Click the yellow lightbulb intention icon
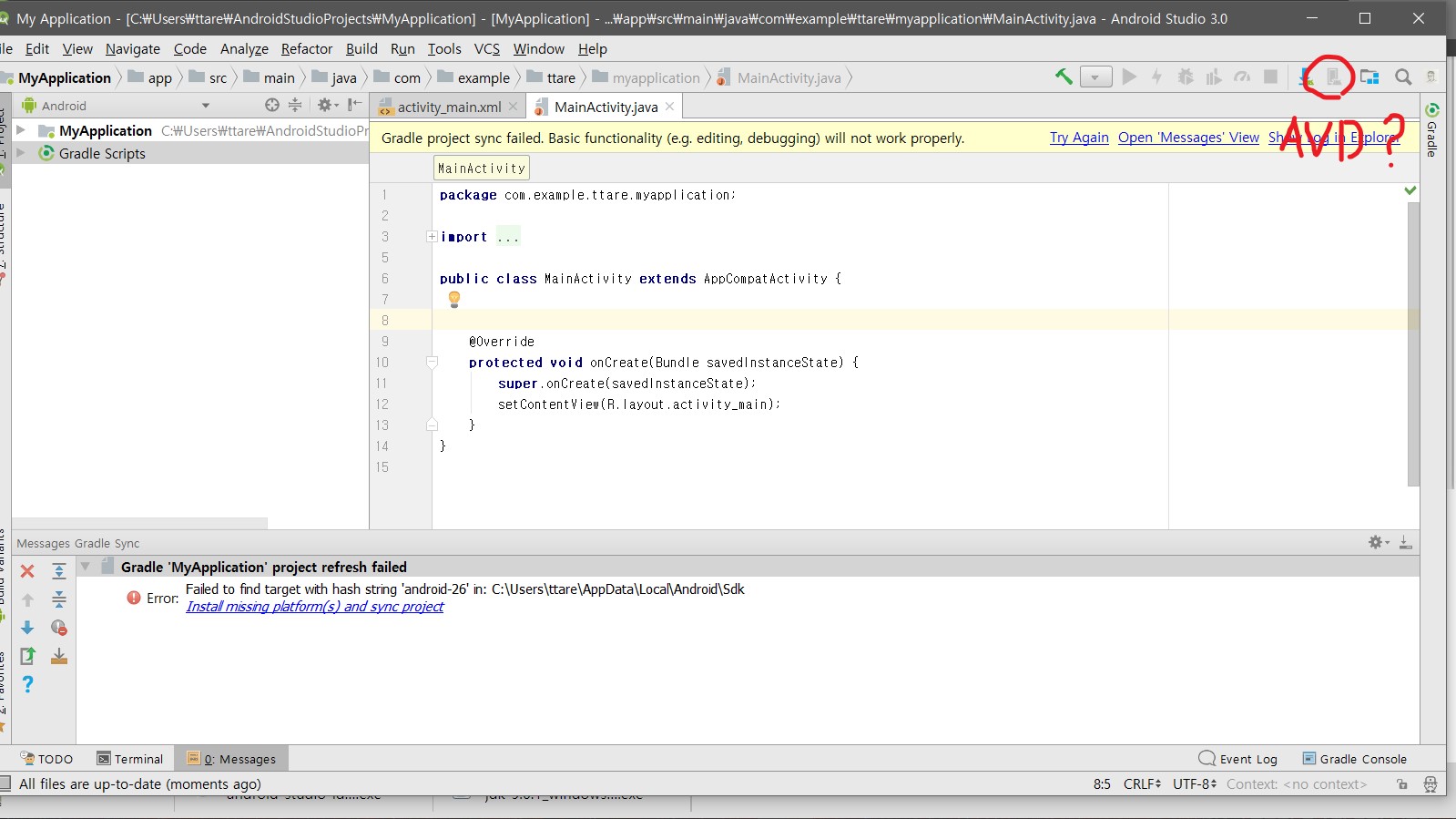Image resolution: width=1456 pixels, height=819 pixels. 453,299
